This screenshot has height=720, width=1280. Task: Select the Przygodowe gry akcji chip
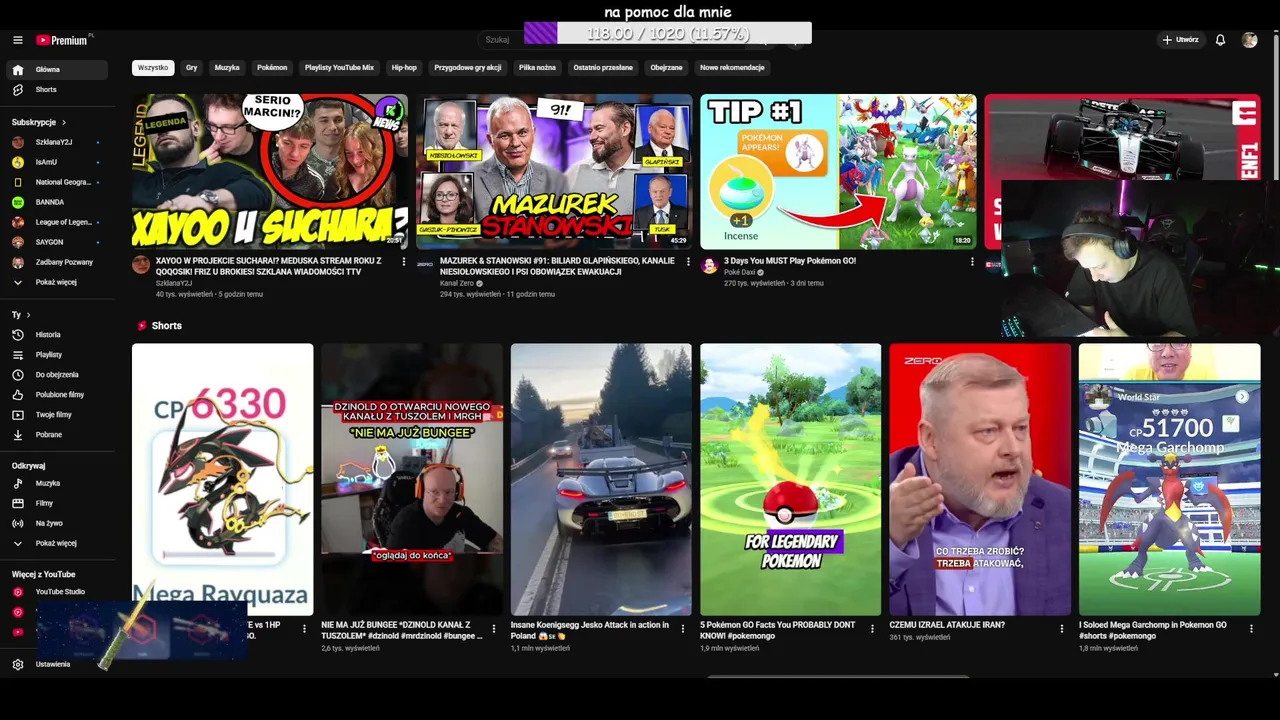[468, 68]
